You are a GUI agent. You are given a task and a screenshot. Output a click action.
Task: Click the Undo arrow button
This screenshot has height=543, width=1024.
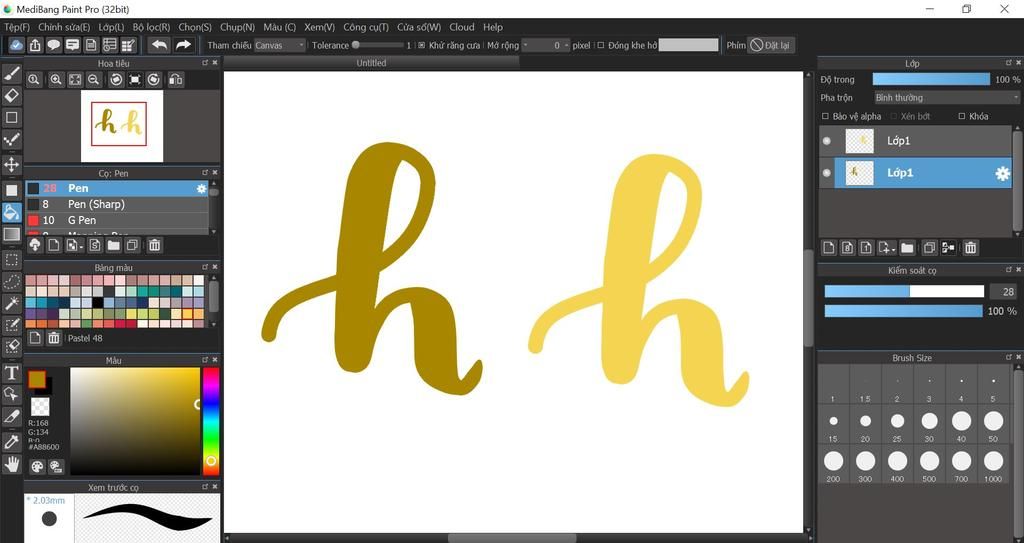[x=159, y=44]
